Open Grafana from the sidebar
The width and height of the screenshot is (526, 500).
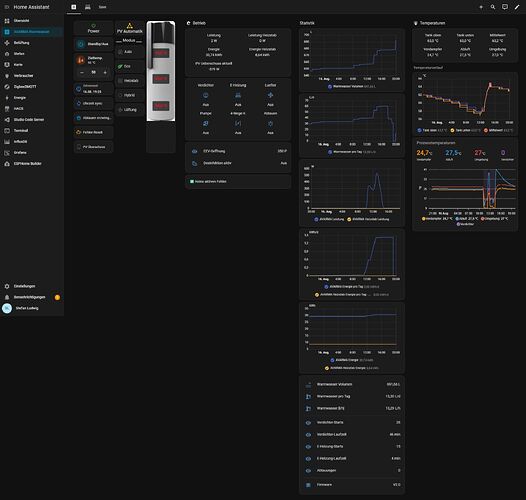tap(32, 153)
